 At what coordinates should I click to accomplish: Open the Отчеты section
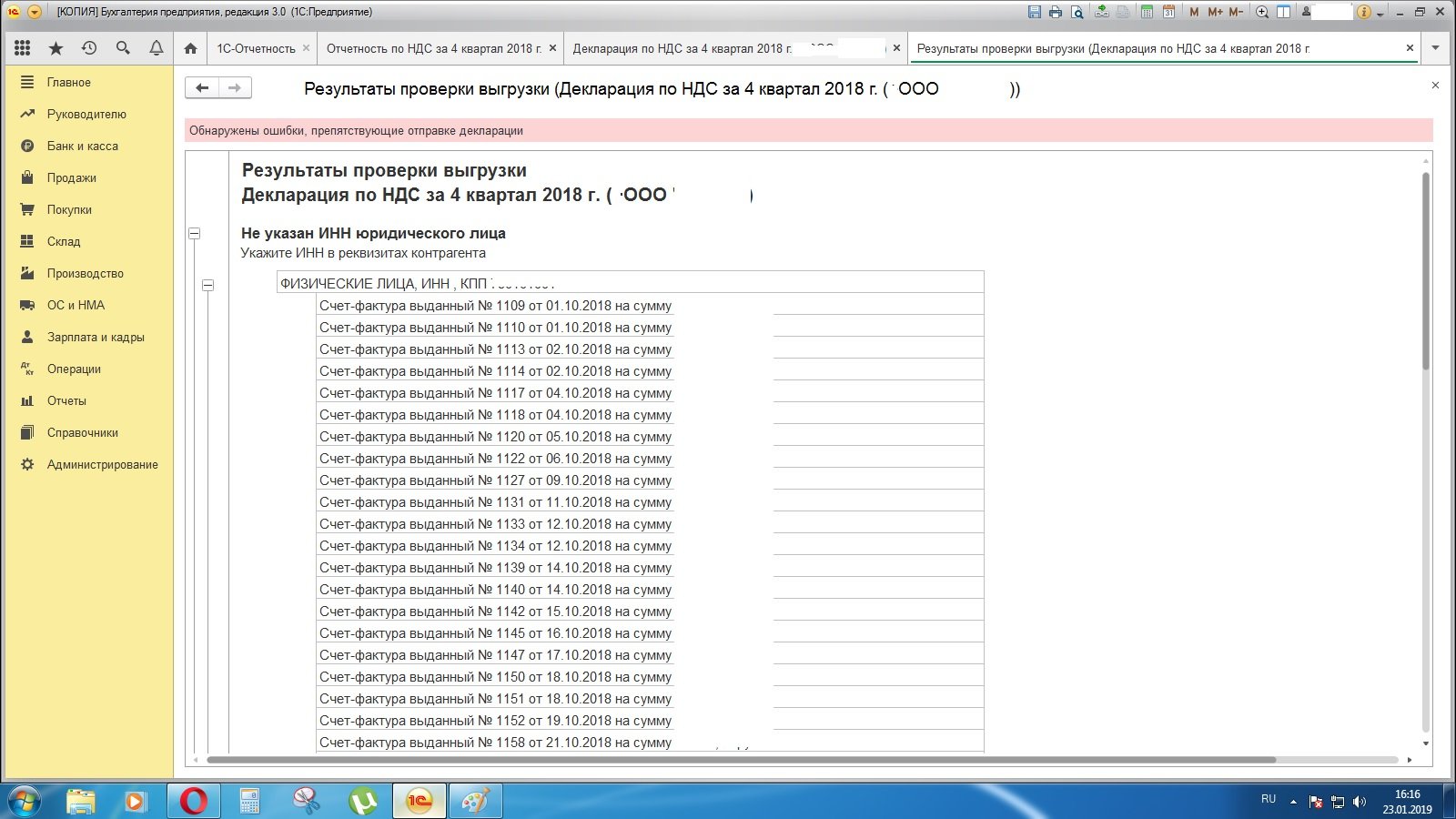coord(88,400)
